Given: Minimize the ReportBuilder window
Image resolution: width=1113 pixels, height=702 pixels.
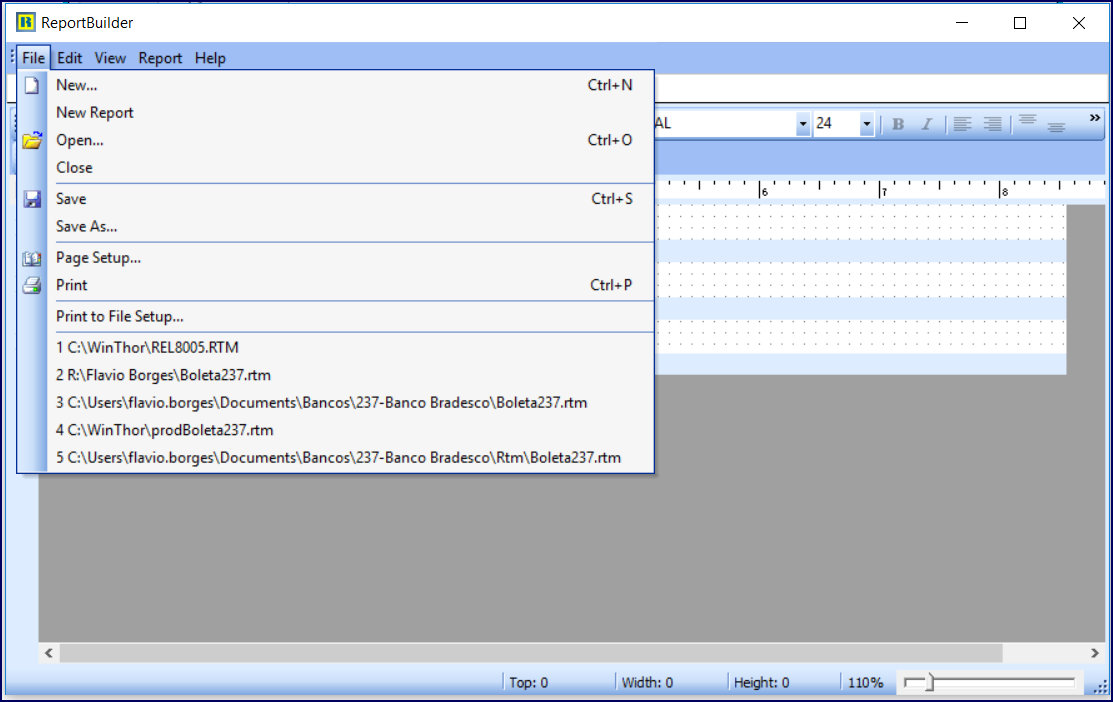Looking at the screenshot, I should coord(962,23).
